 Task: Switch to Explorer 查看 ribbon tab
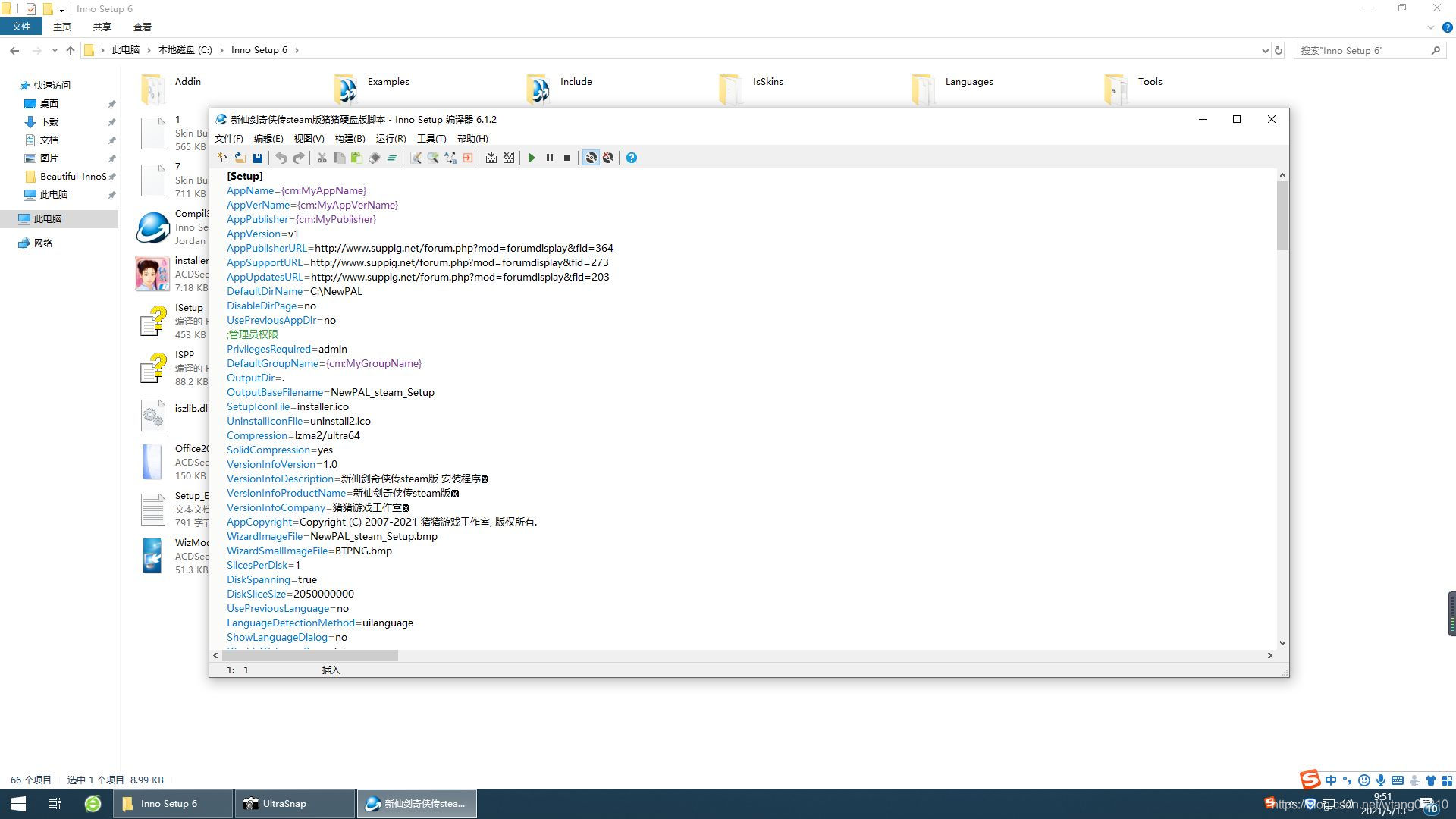point(143,27)
